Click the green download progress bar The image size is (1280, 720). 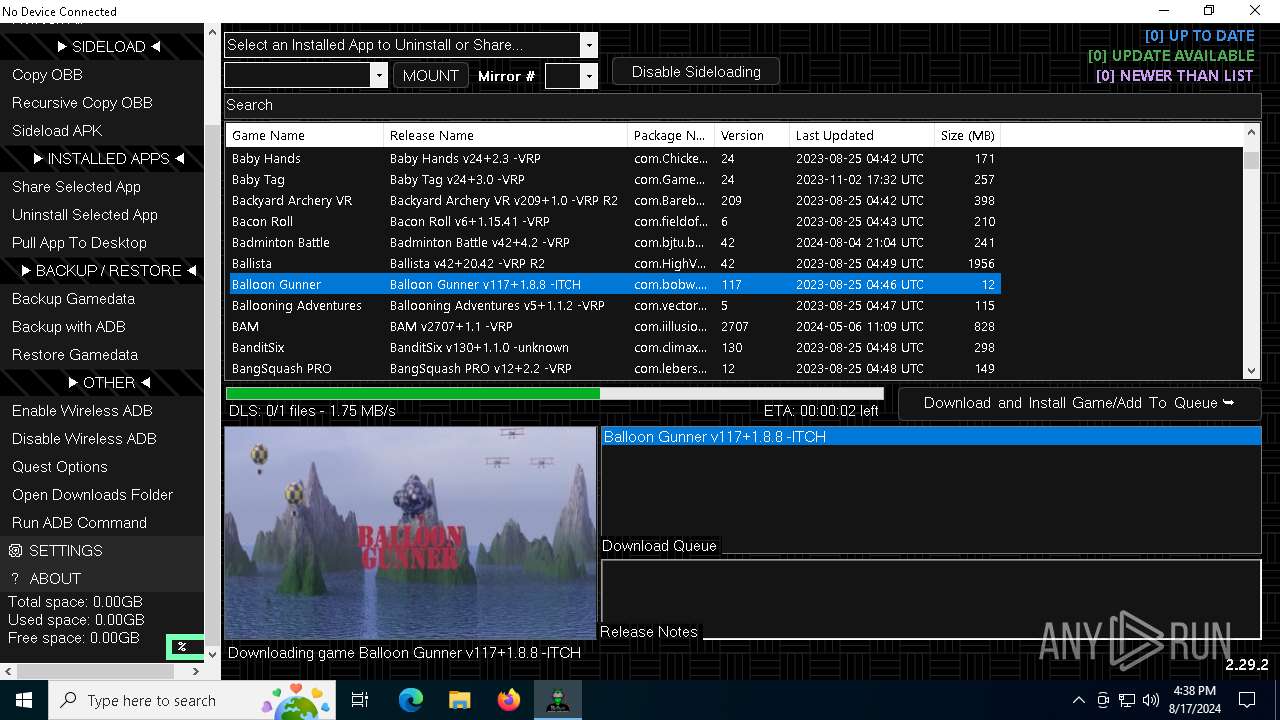(x=555, y=394)
